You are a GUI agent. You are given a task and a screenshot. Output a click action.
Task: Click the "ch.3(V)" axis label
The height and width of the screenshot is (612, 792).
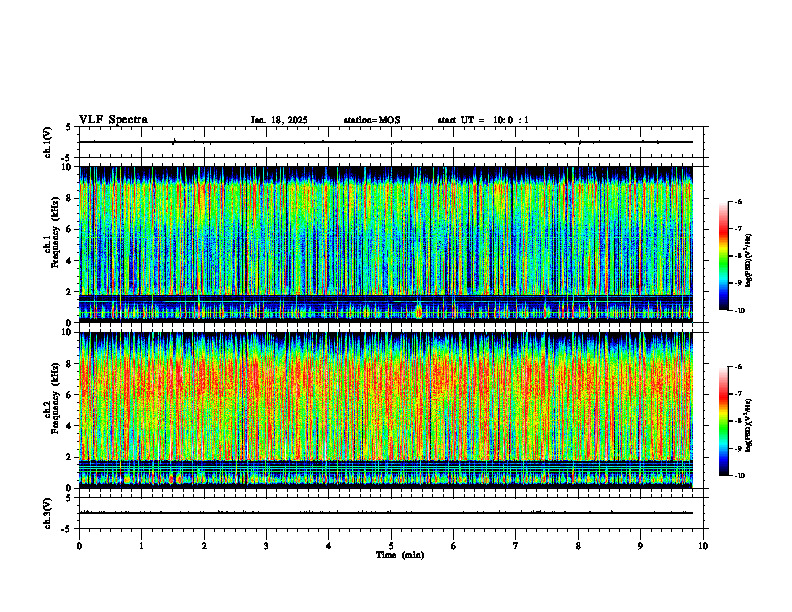click(x=47, y=513)
